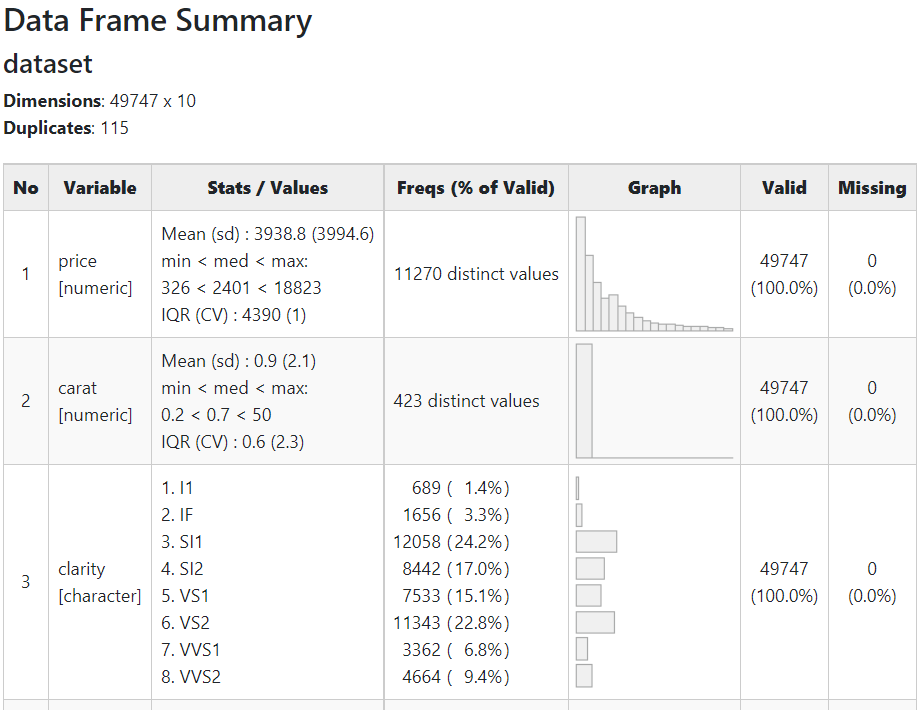
Task: Click the carat histogram graph
Action: click(654, 401)
